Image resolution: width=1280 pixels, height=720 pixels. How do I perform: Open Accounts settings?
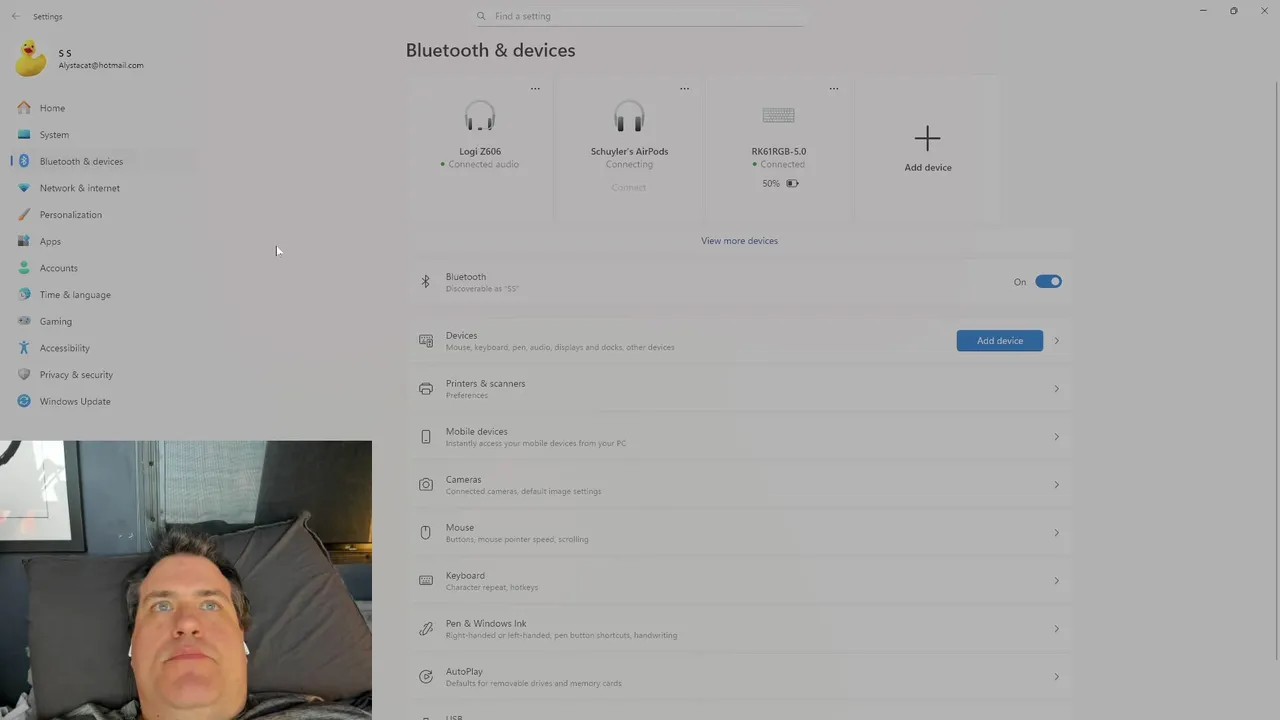click(58, 268)
